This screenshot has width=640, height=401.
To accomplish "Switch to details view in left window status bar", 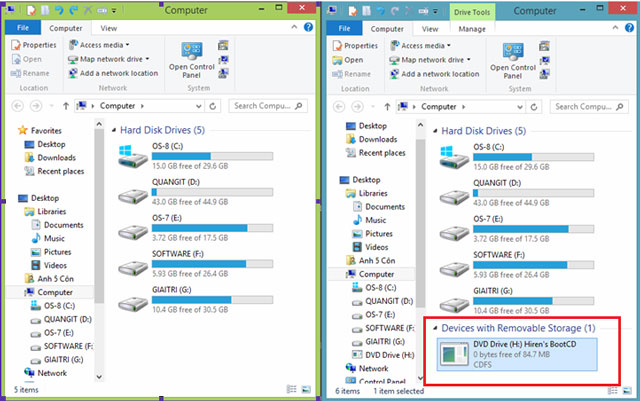I will pos(292,390).
